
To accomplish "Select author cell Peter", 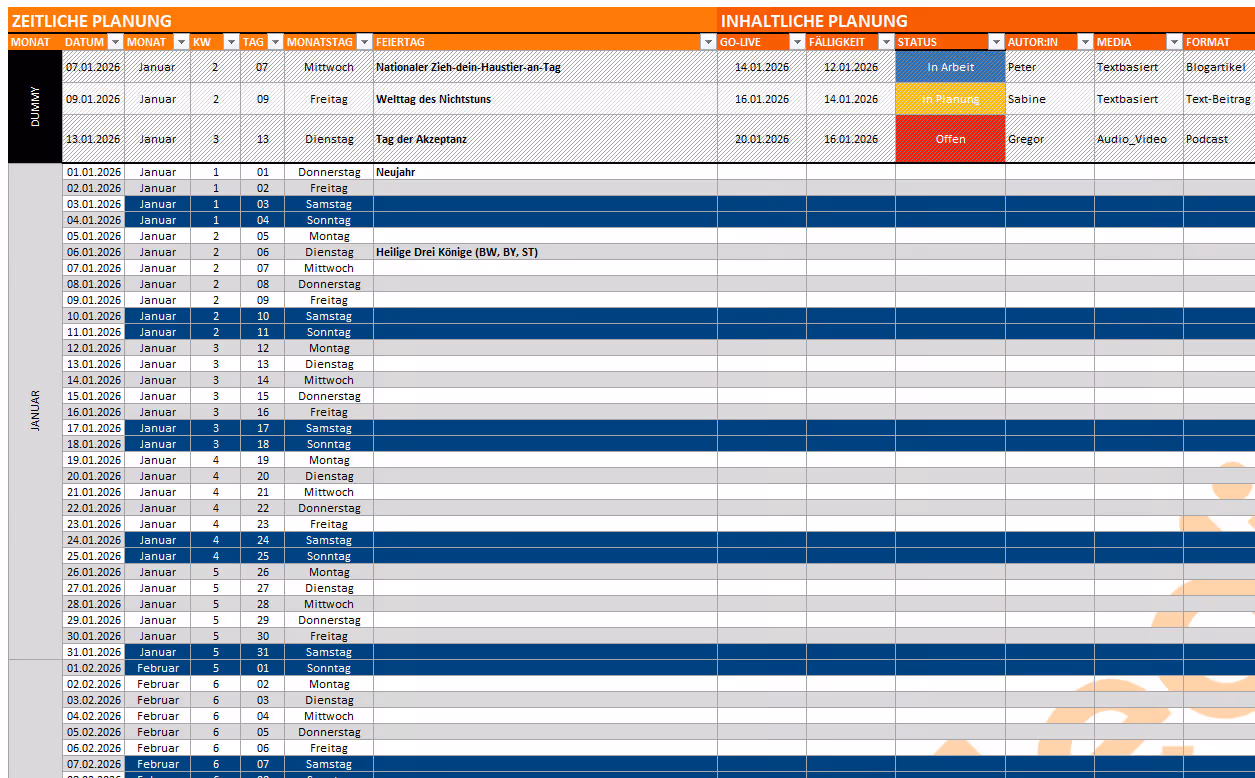I will click(1050, 67).
